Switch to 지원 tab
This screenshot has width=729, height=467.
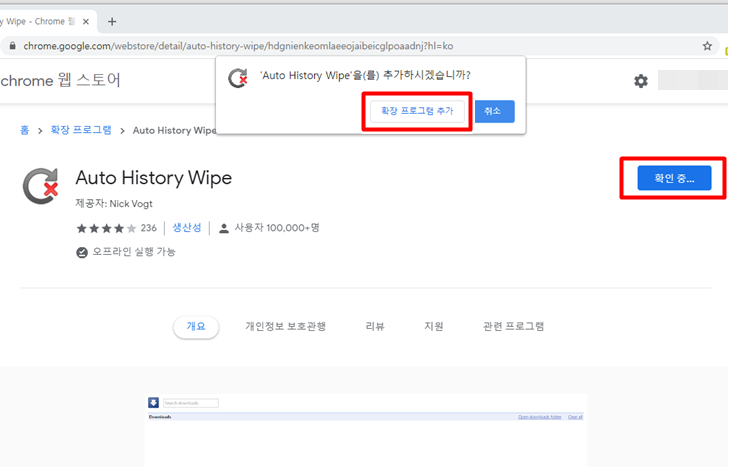[x=433, y=327]
